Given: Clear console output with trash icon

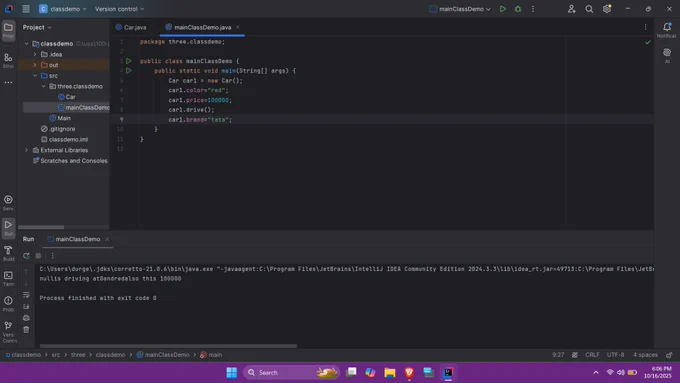Looking at the screenshot, I should pos(26,330).
